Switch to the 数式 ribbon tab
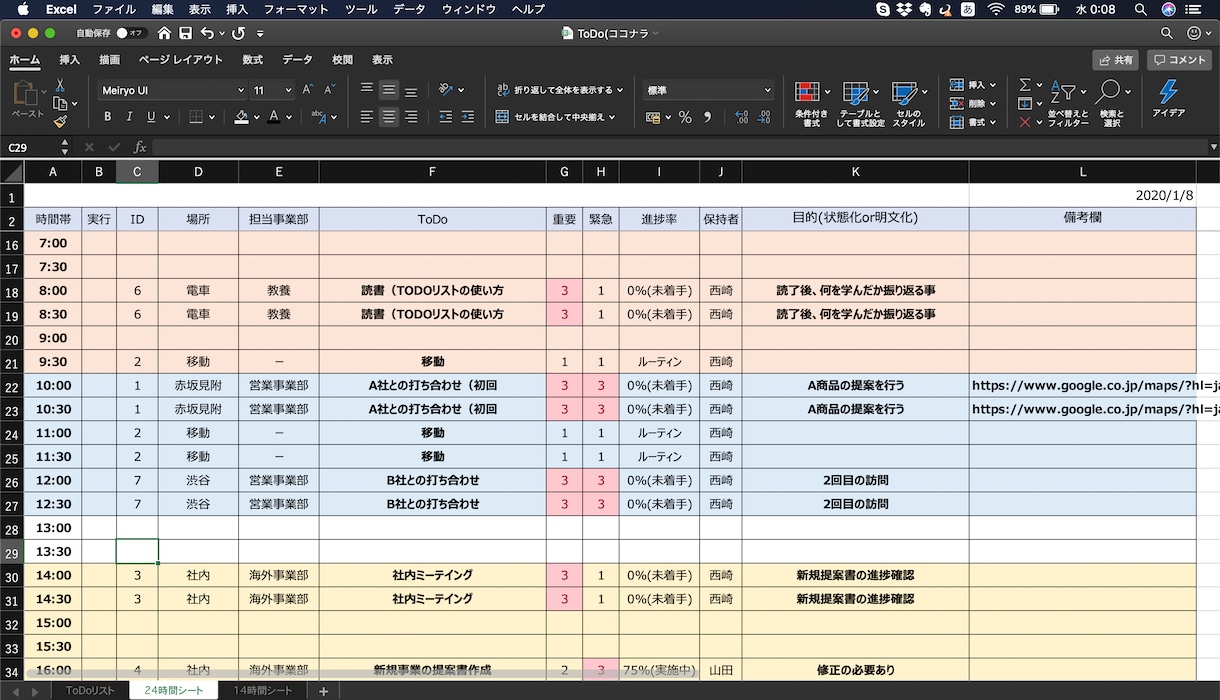Screen dimensions: 1220x700 pos(253,60)
